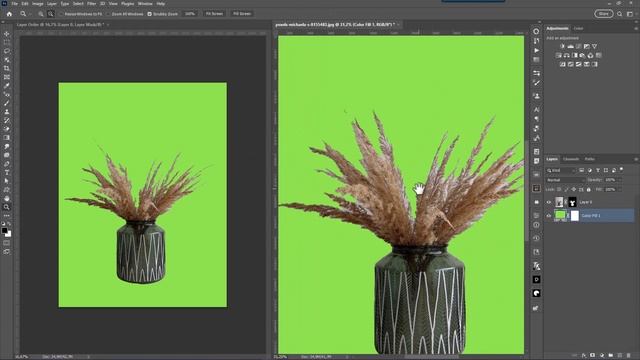
Task: Click the Home icon in options bar
Action: [x=9, y=14]
